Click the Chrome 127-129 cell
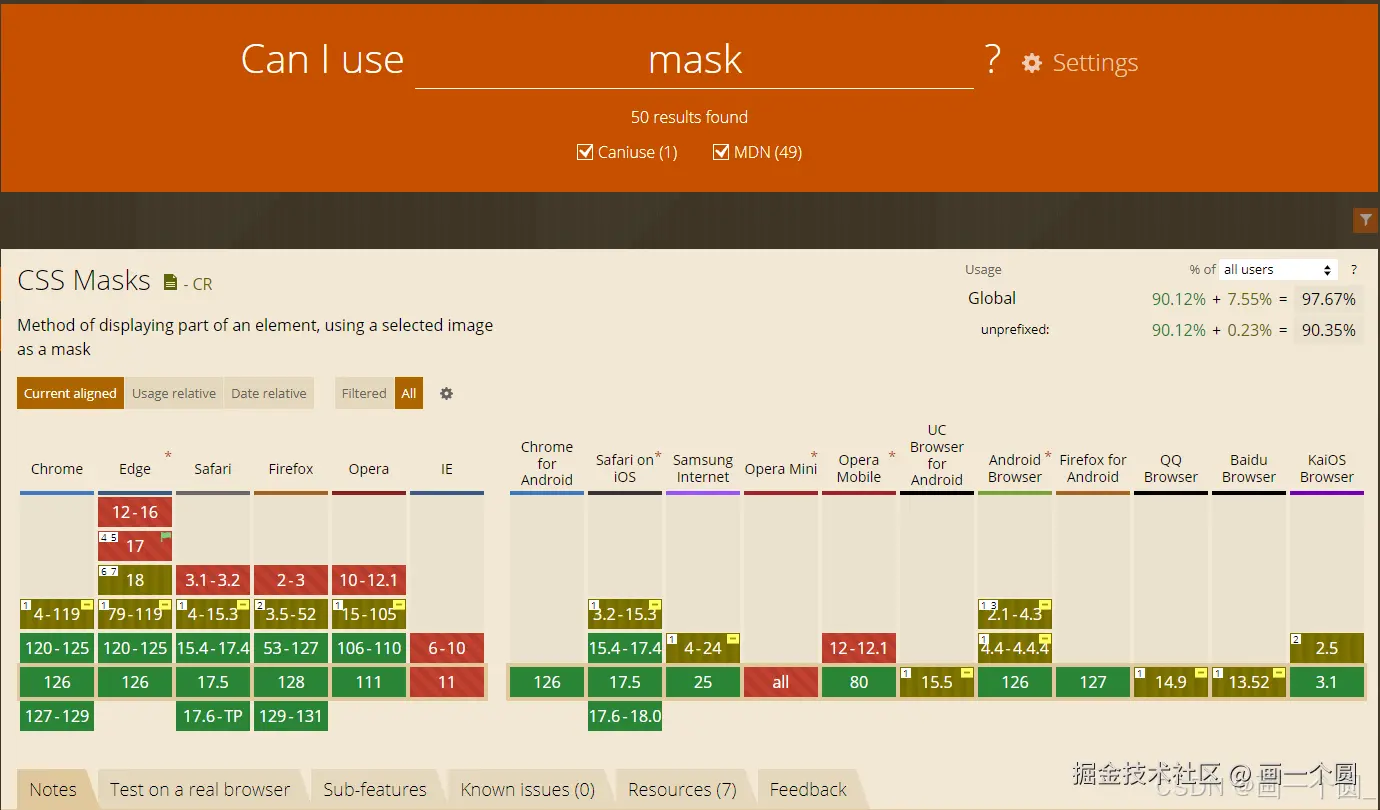Image resolution: width=1380 pixels, height=810 pixels. pyautogui.click(x=57, y=716)
